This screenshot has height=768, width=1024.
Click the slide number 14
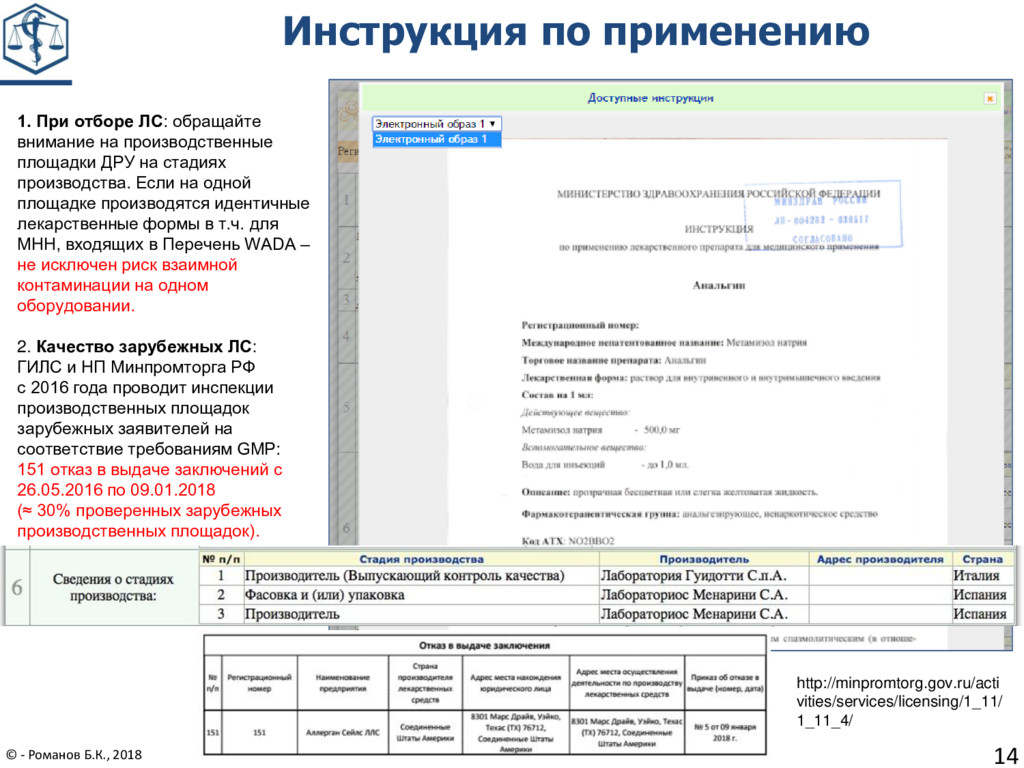1006,756
